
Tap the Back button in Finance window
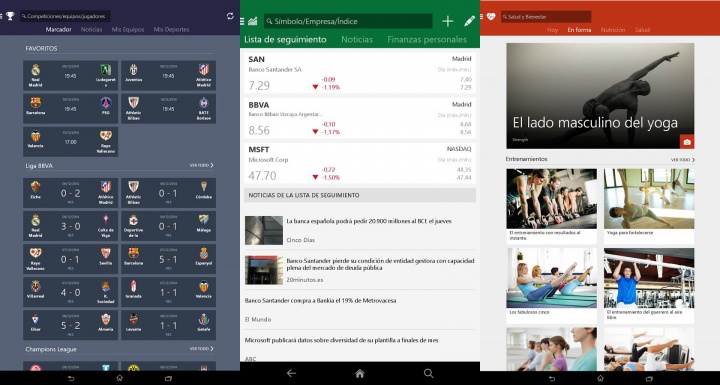(x=291, y=373)
